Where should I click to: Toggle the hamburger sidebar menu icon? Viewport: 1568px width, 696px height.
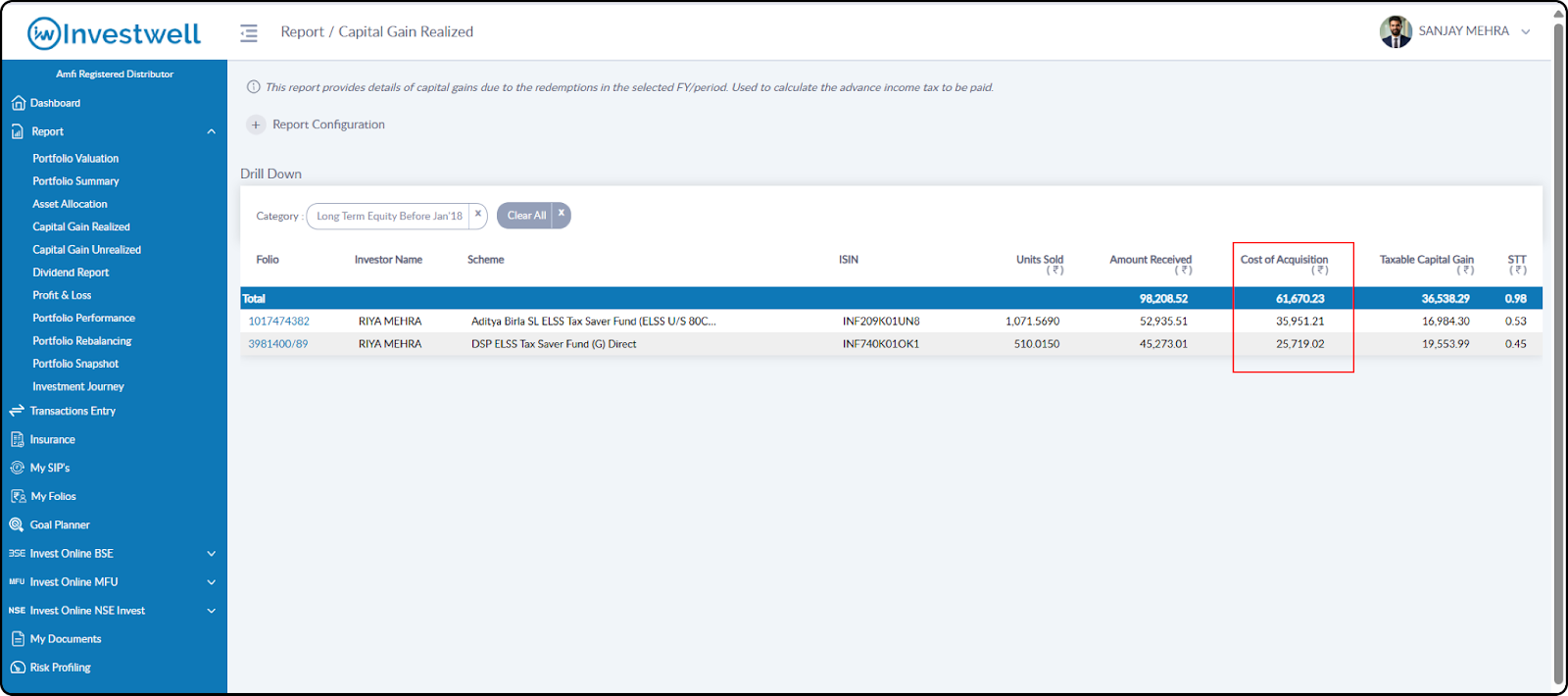249,33
